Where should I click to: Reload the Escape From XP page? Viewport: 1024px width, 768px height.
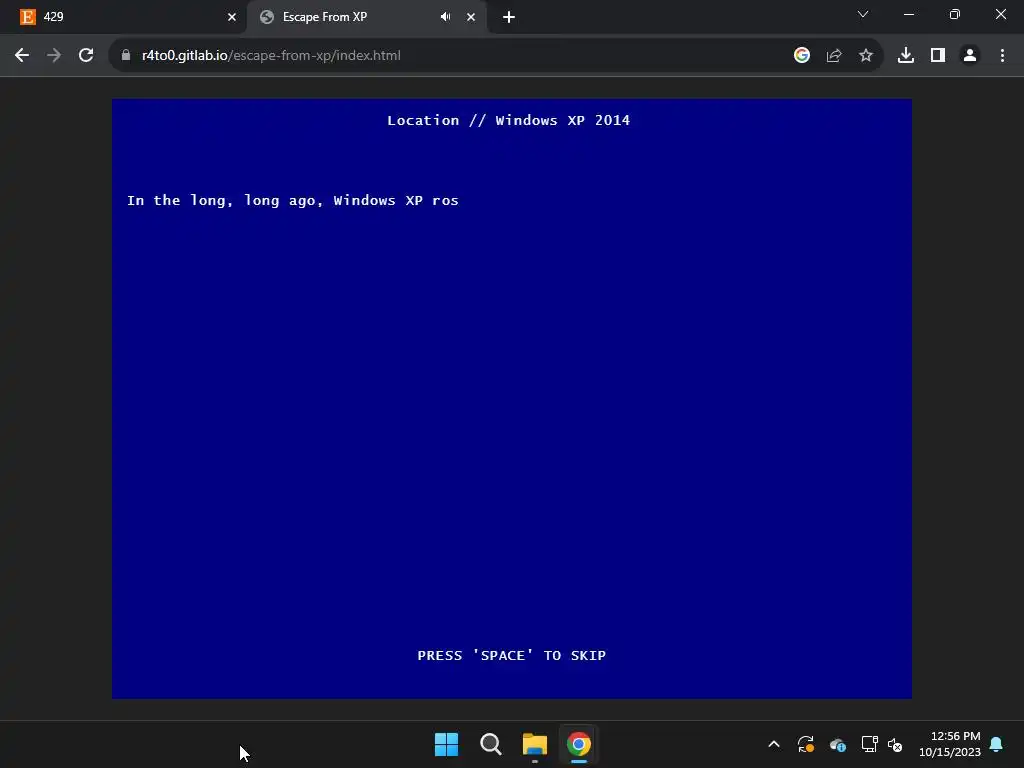coord(86,56)
